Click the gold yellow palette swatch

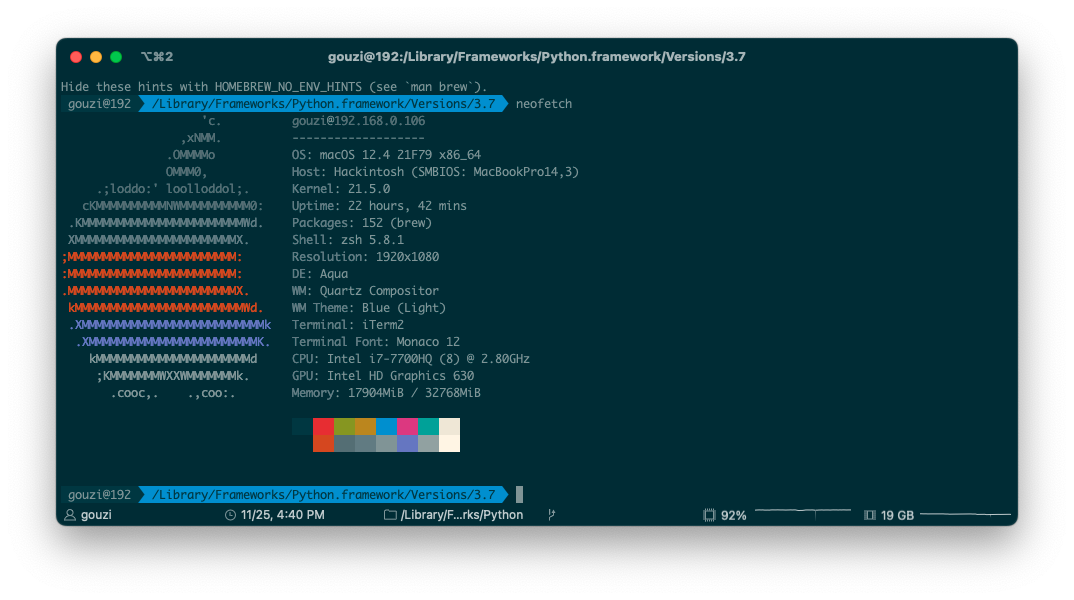pos(365,427)
